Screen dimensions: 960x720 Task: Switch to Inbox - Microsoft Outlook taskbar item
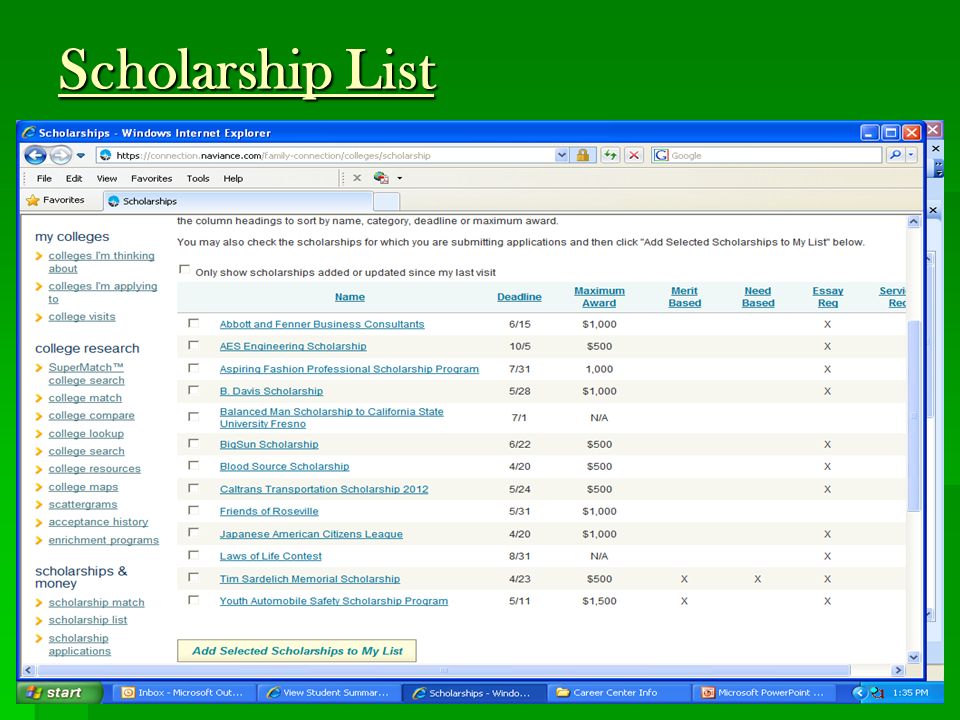(x=183, y=692)
